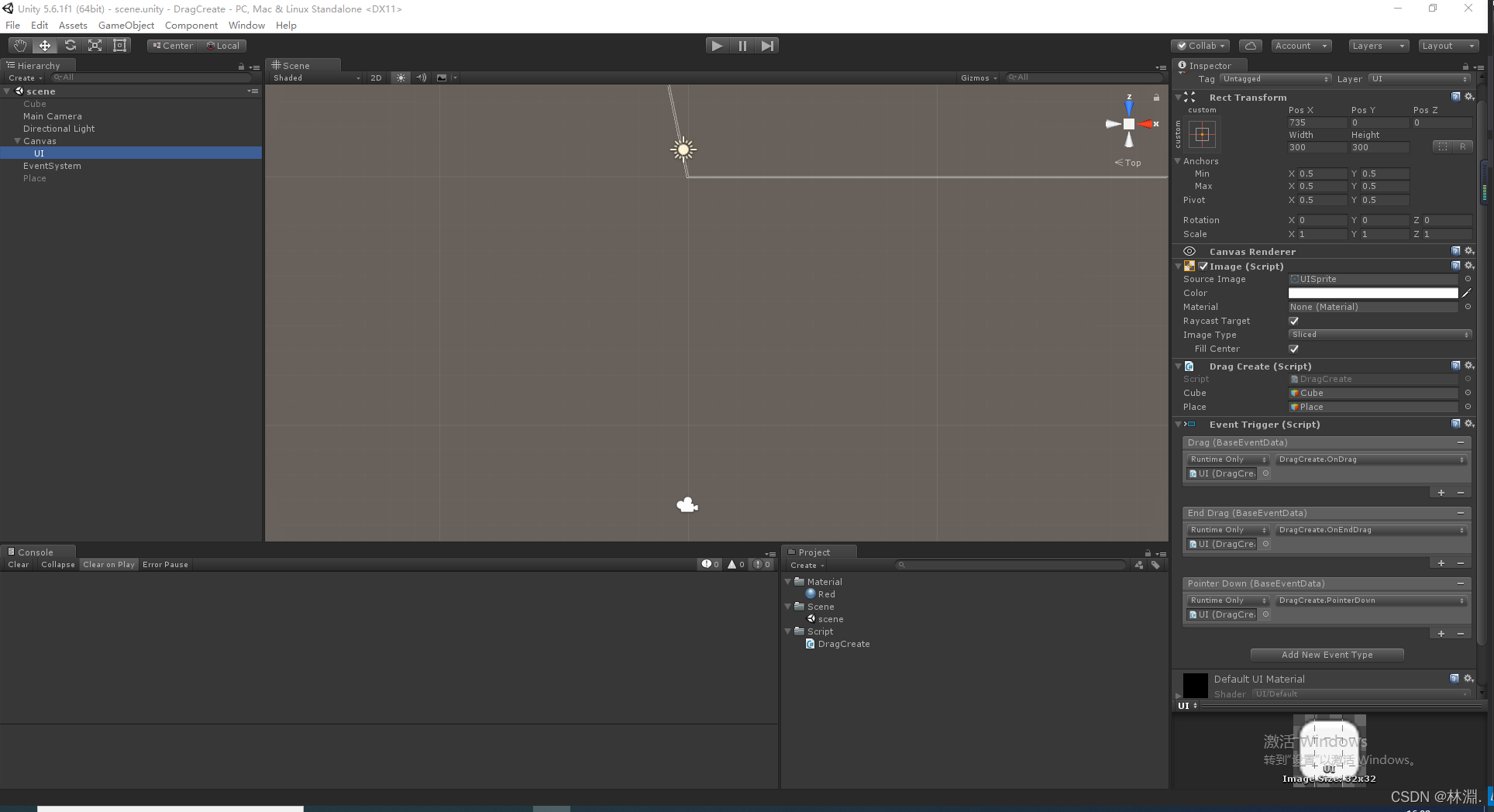
Task: Open the Layout dropdown
Action: point(1448,46)
